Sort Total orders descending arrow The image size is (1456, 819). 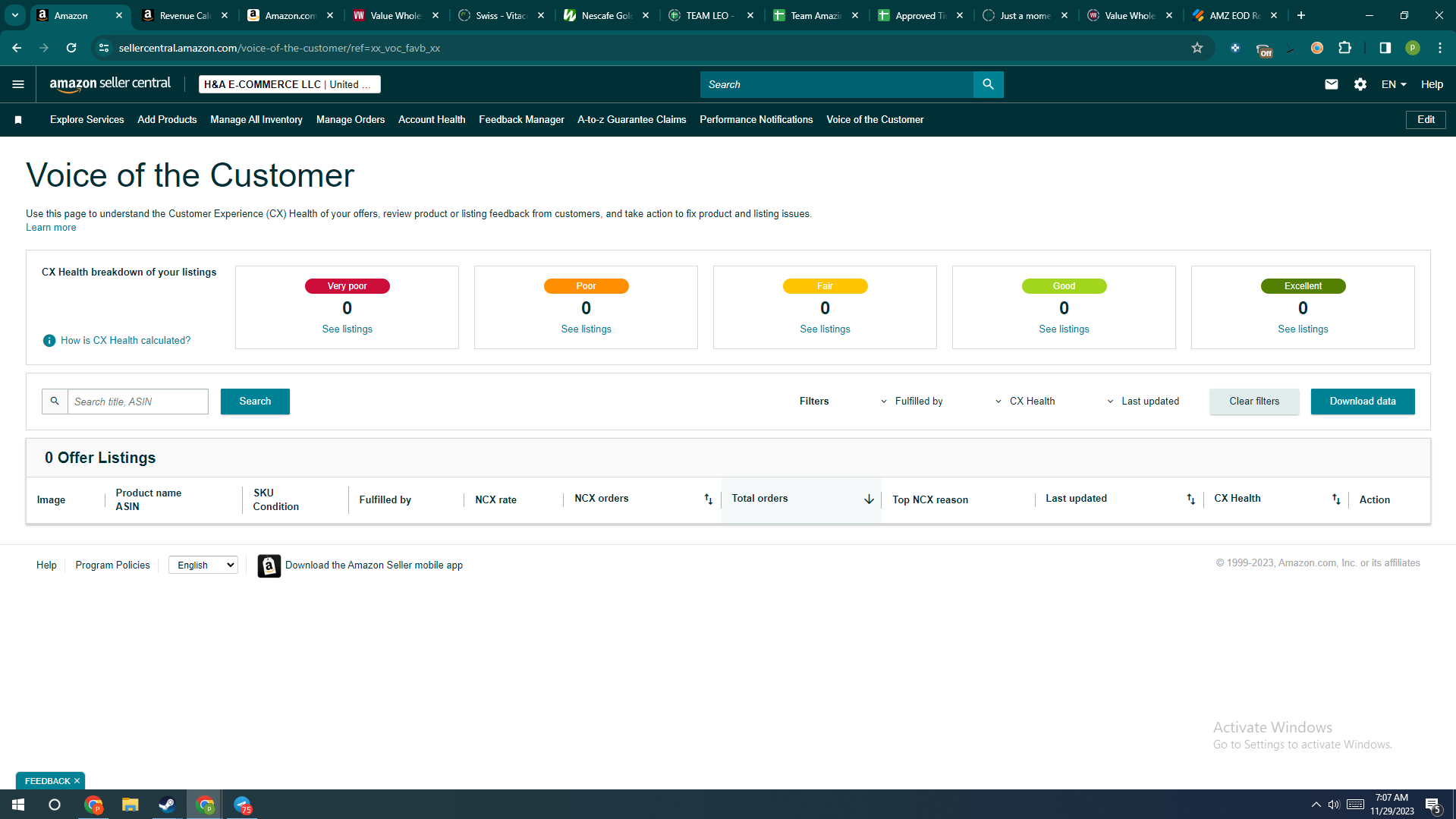click(x=869, y=499)
